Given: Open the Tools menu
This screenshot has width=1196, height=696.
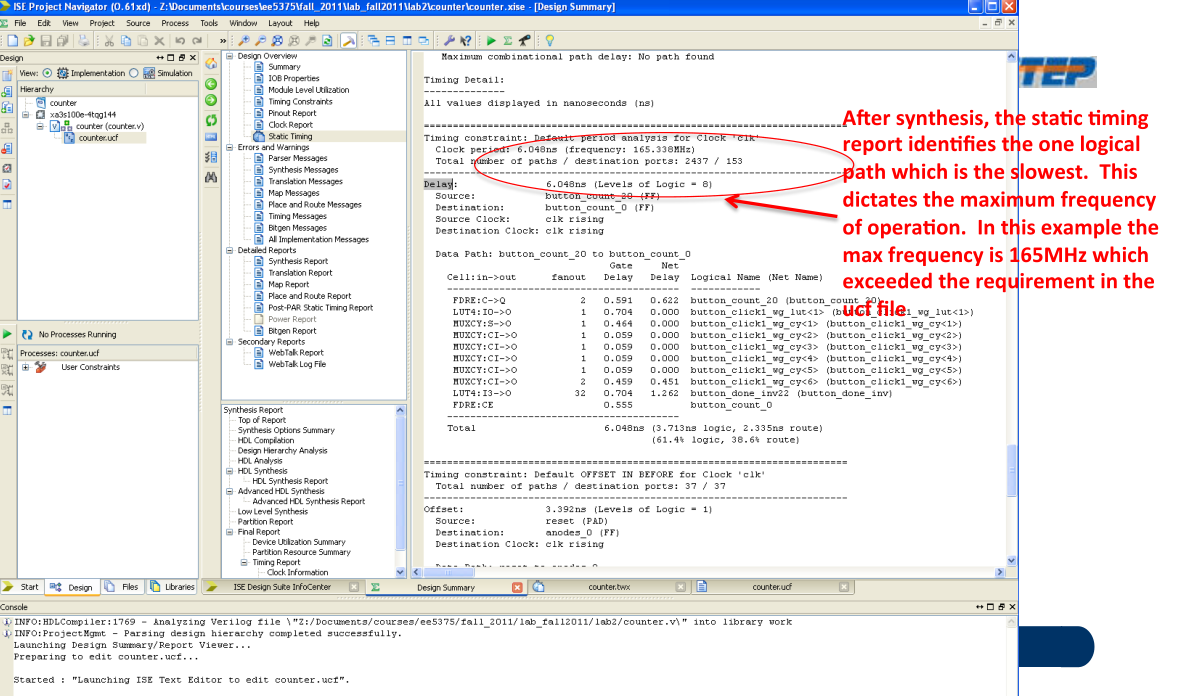Looking at the screenshot, I should pos(208,23).
